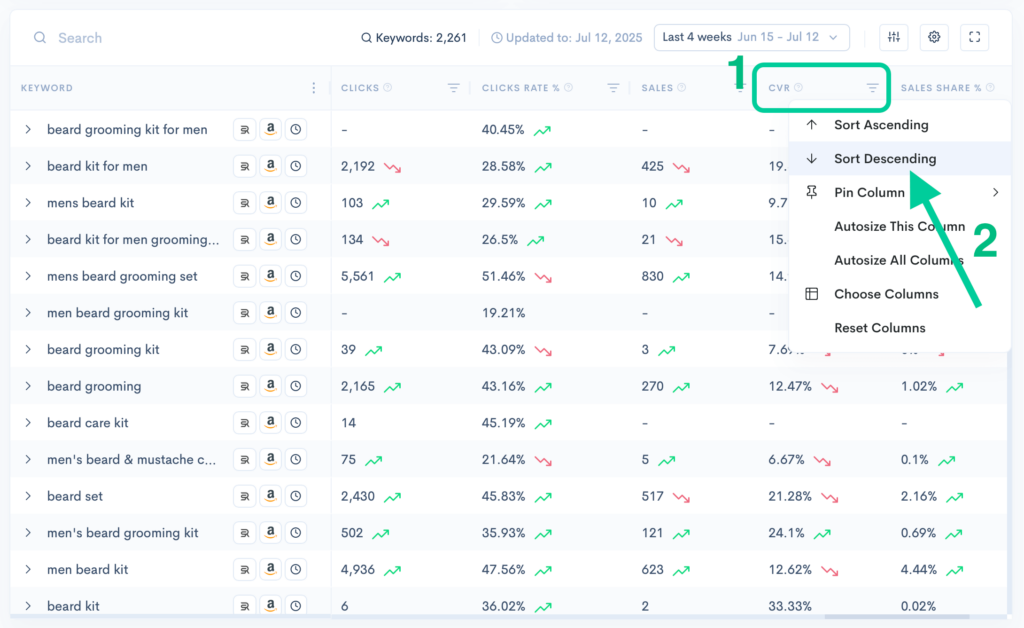1024x628 pixels.
Task: Click the Clicks Rate % info icon
Action: click(568, 87)
